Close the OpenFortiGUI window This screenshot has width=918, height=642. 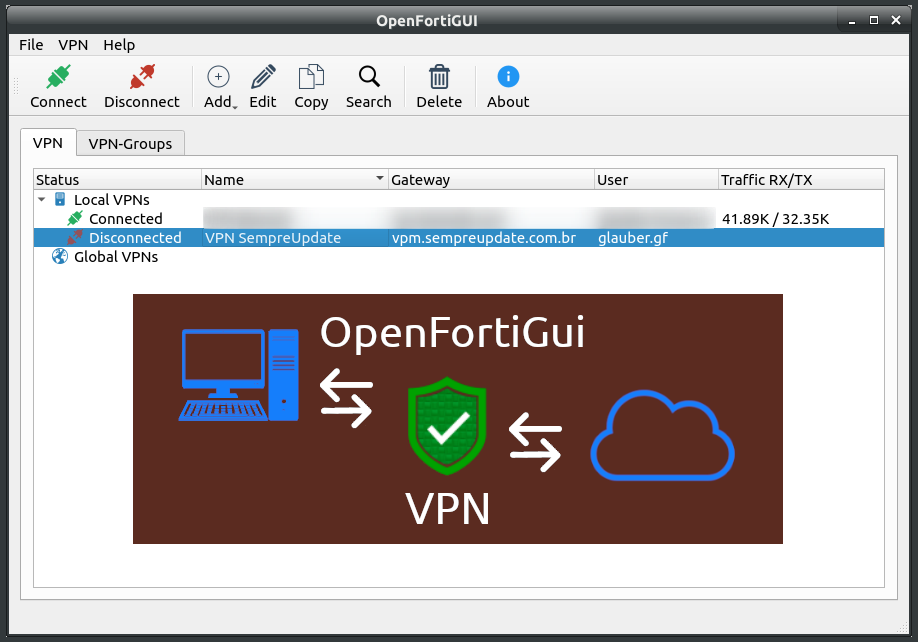pyautogui.click(x=896, y=20)
